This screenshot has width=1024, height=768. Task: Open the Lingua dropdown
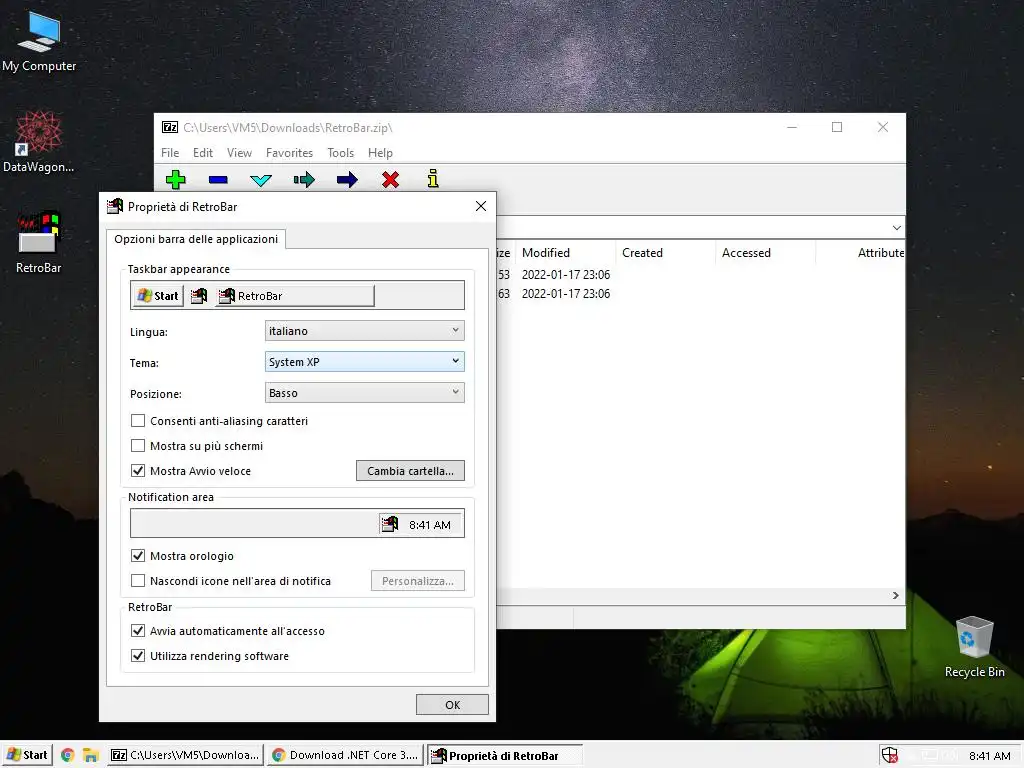point(364,330)
